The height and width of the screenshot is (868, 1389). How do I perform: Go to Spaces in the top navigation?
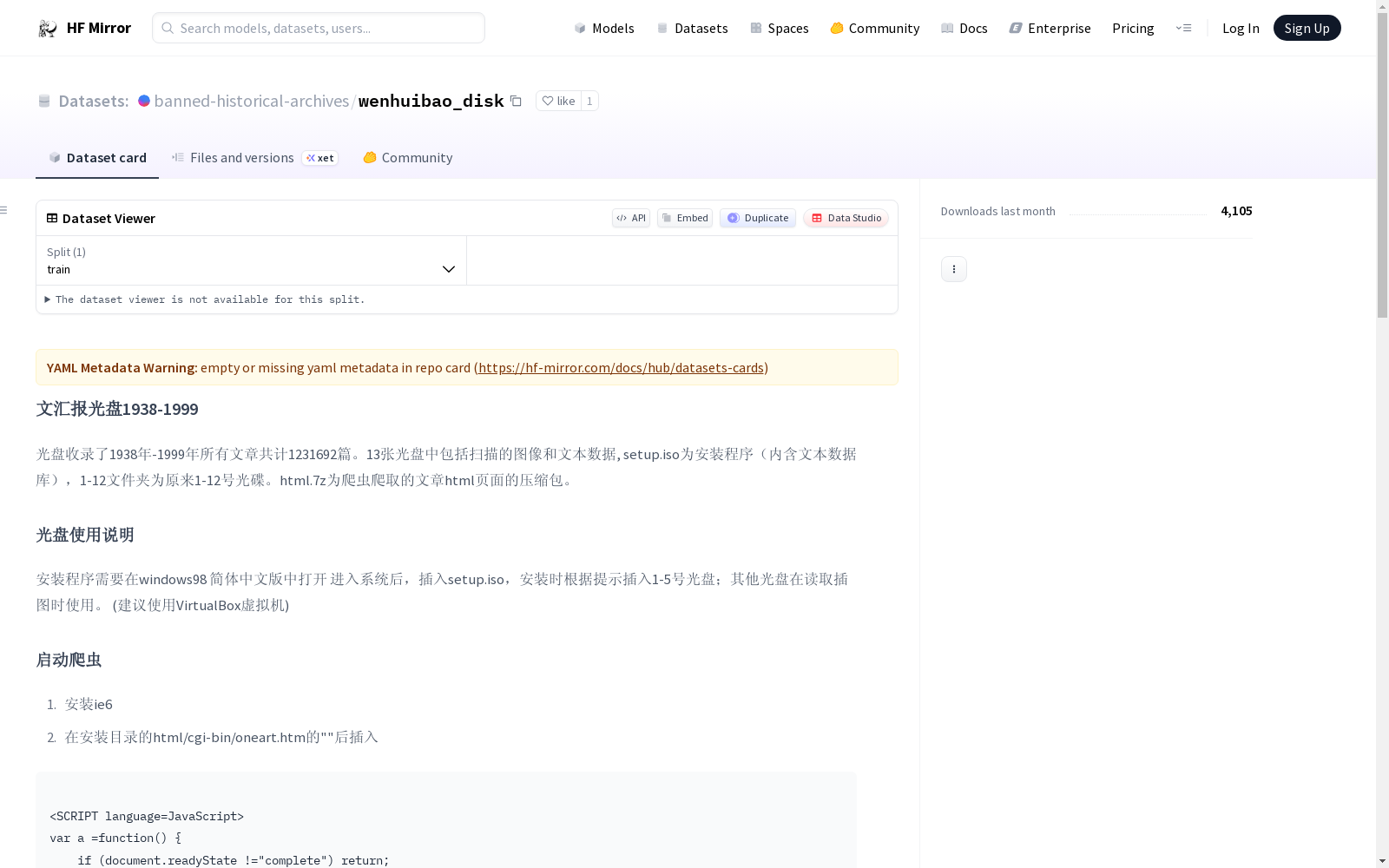pos(780,28)
